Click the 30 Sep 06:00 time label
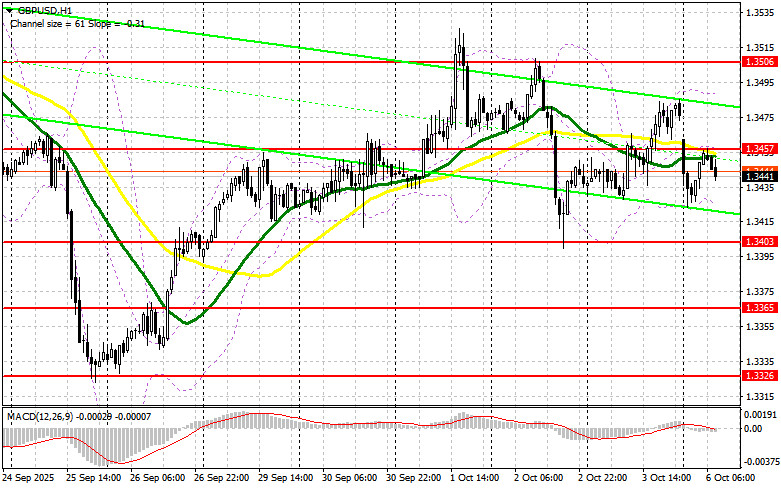 click(x=350, y=478)
